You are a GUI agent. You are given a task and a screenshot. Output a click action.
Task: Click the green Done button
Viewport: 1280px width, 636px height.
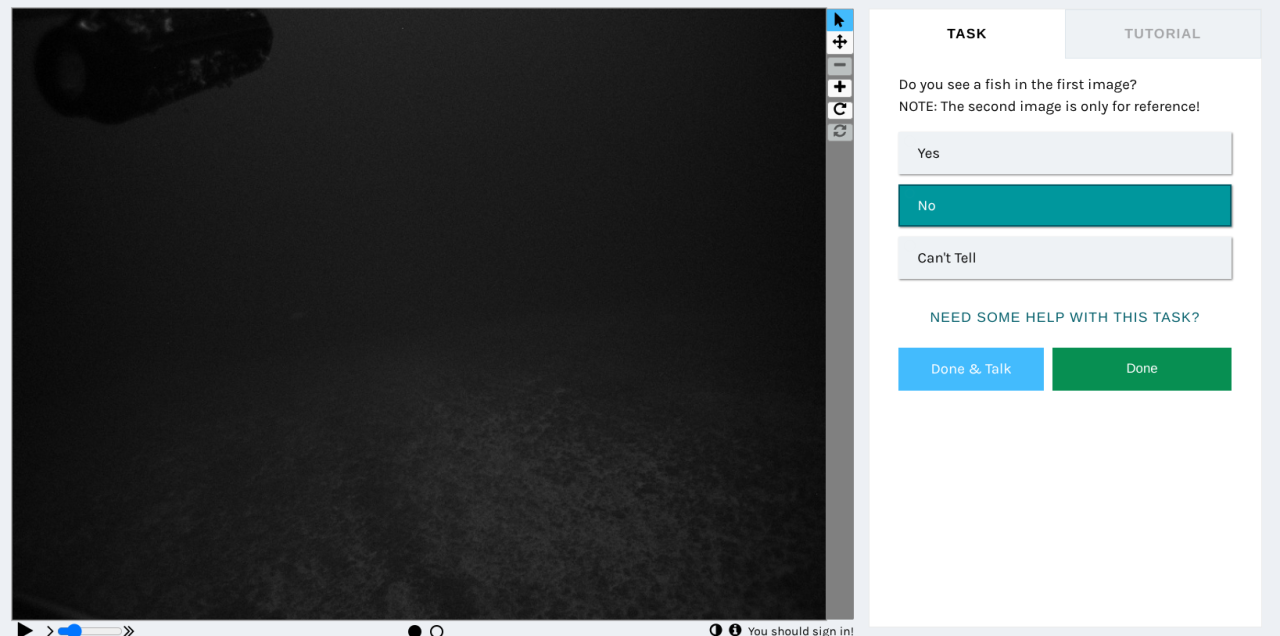click(x=1142, y=369)
